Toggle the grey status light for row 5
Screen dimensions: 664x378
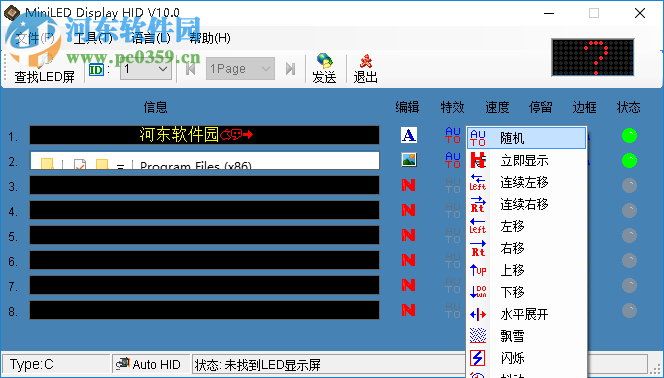[x=629, y=235]
